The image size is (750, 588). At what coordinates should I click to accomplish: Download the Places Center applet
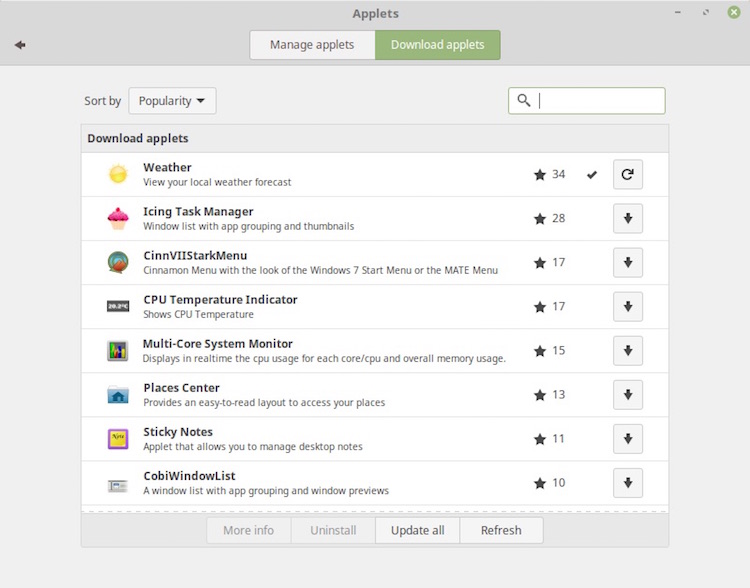click(x=628, y=395)
